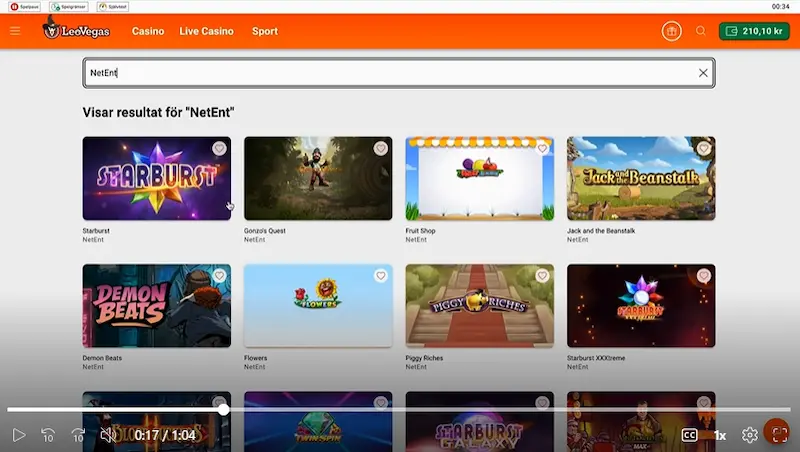Favorite the Starburst game with heart
The width and height of the screenshot is (800, 452).
click(219, 148)
